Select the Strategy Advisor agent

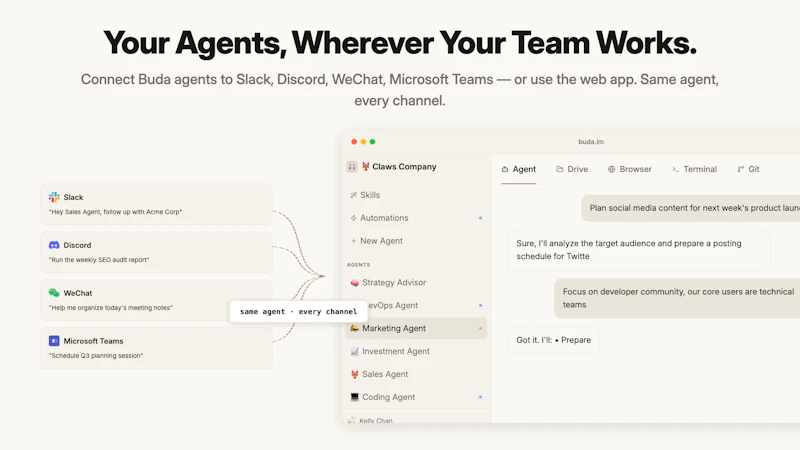click(x=416, y=283)
